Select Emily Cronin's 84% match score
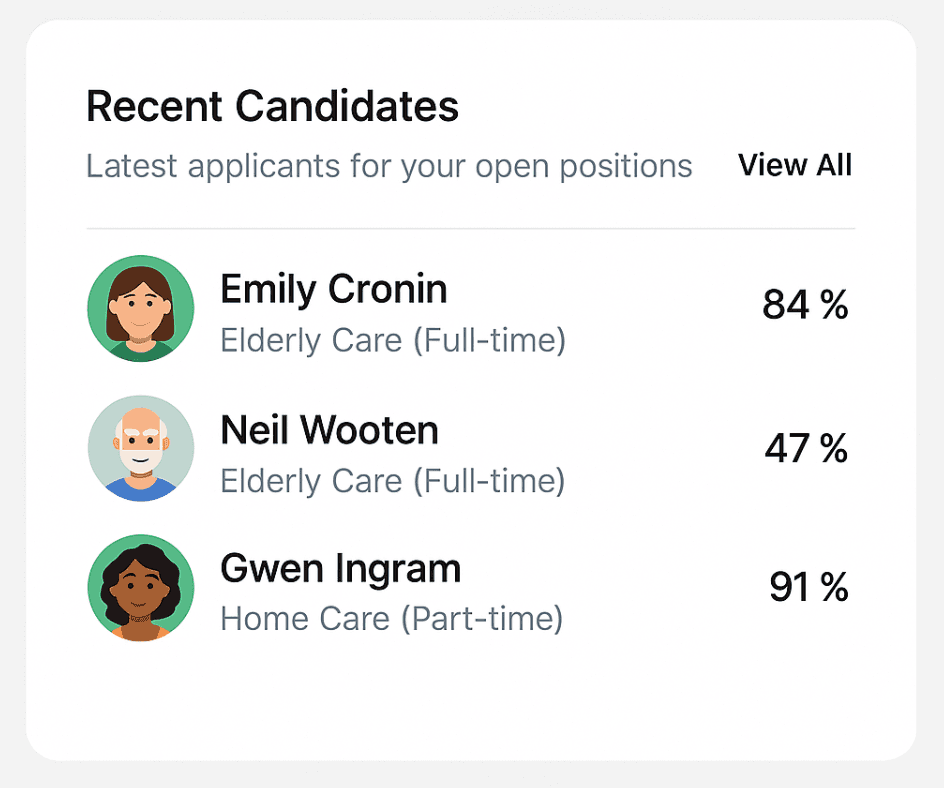The height and width of the screenshot is (788, 944). 808,305
